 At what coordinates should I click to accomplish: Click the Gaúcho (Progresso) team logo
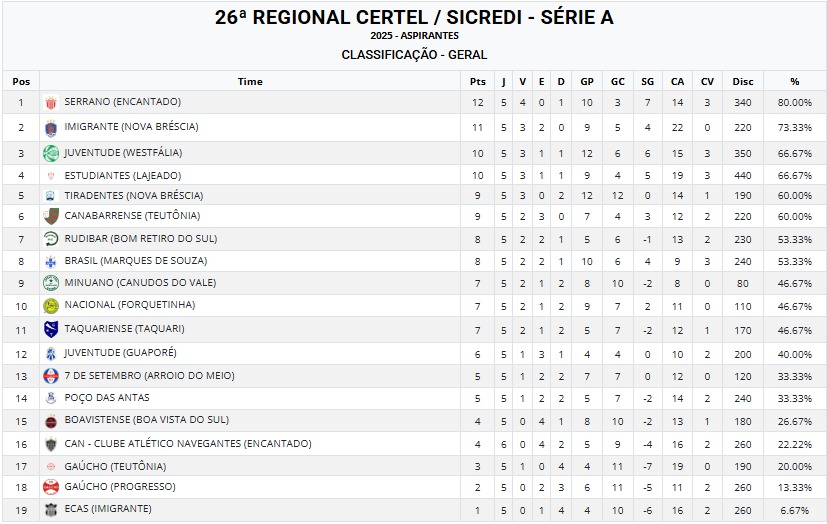[x=51, y=487]
